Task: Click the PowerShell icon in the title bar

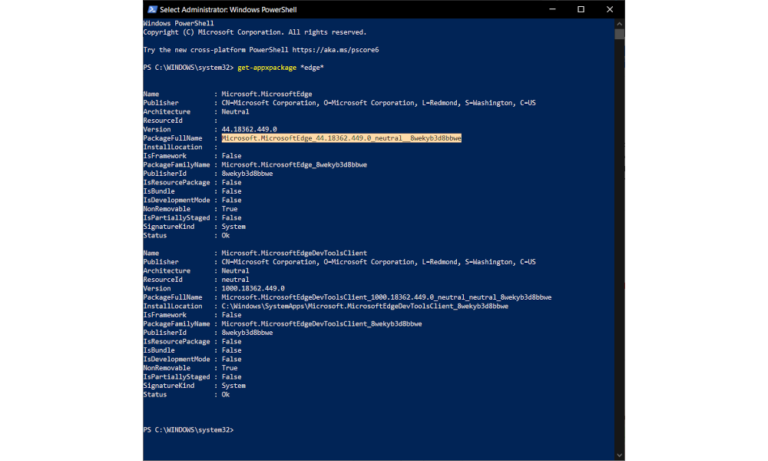Action: tap(152, 9)
